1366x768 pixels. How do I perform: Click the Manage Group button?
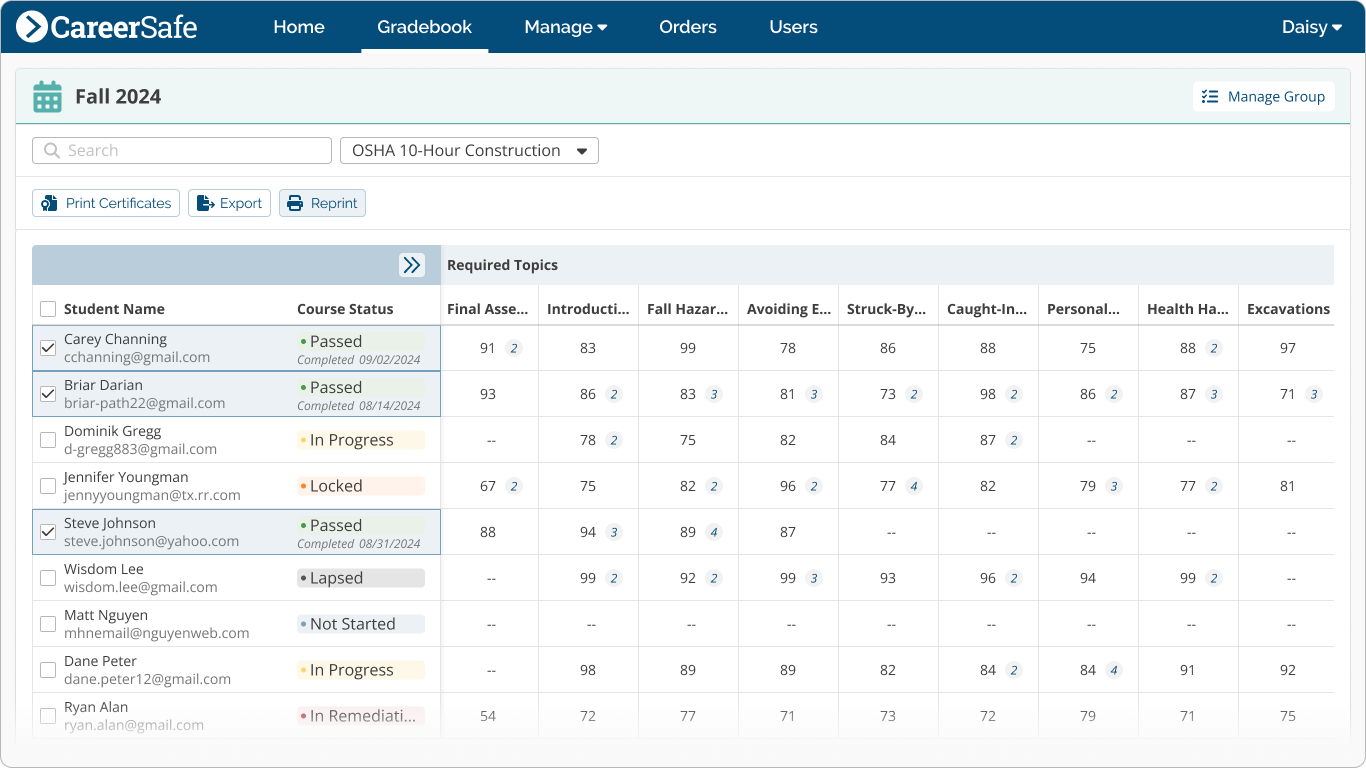point(1263,96)
